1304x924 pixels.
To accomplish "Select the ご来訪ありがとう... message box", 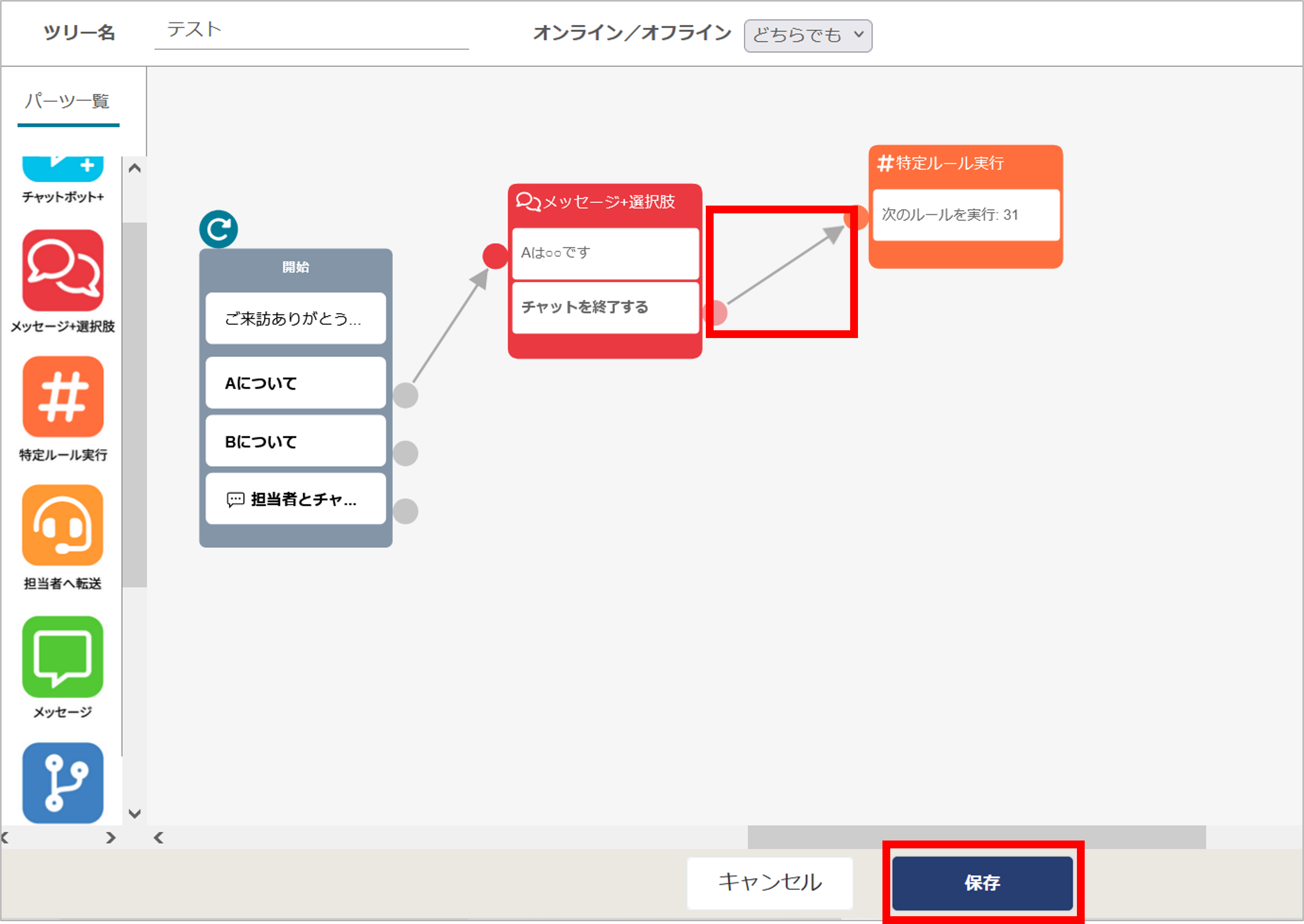I will pyautogui.click(x=296, y=319).
